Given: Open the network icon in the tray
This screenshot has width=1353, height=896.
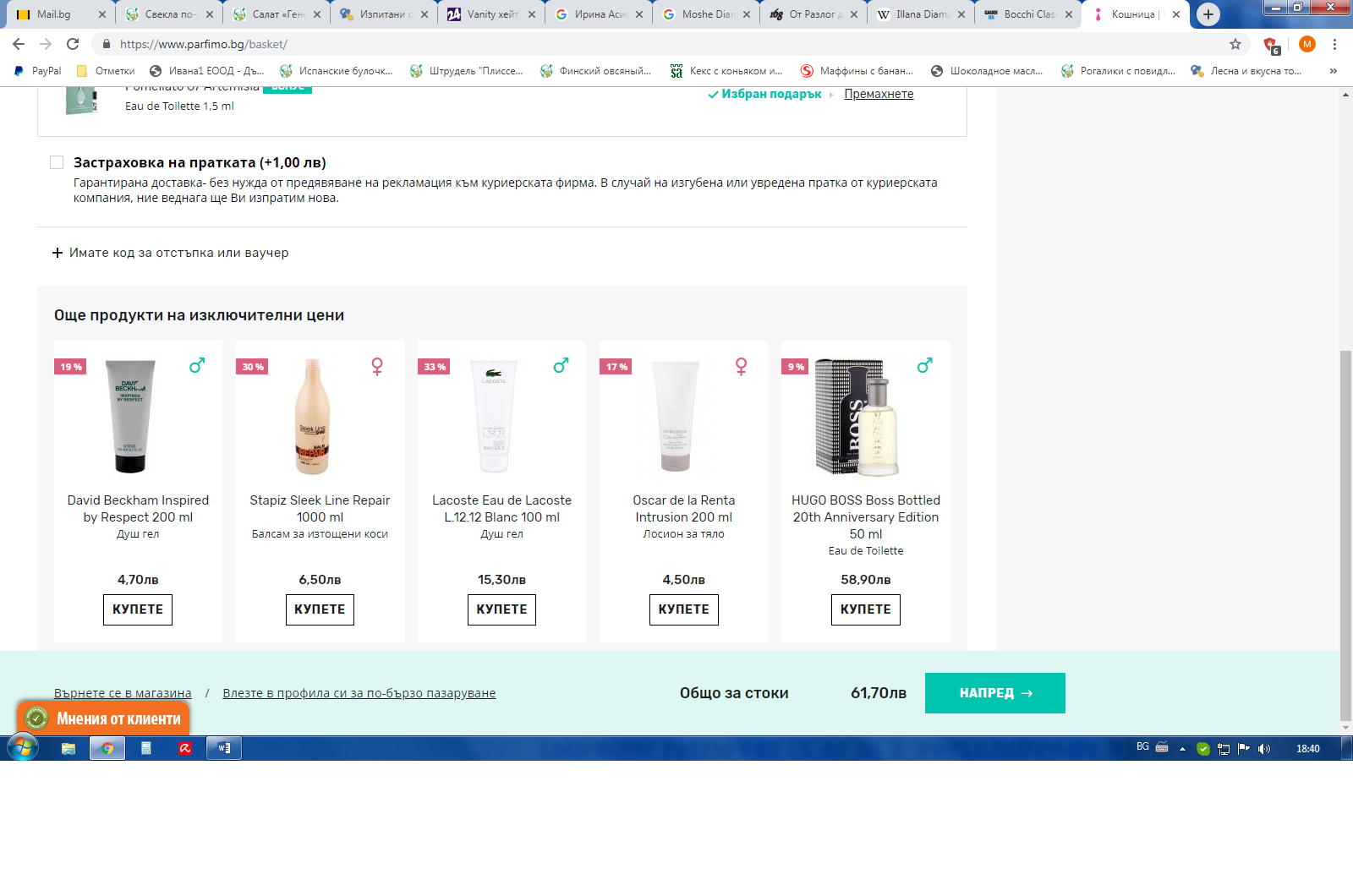Looking at the screenshot, I should click(1224, 749).
